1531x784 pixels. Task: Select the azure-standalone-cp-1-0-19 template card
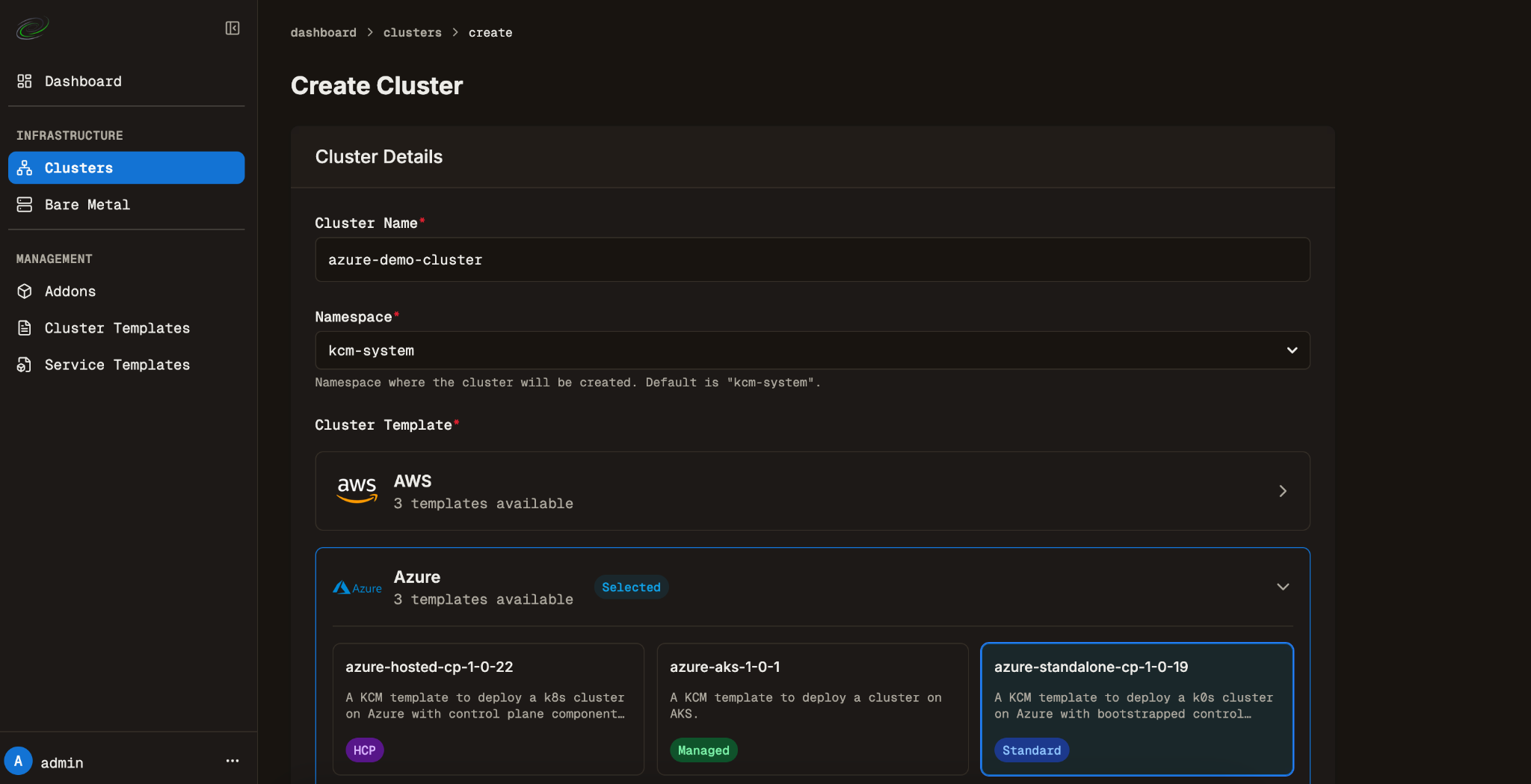point(1136,708)
